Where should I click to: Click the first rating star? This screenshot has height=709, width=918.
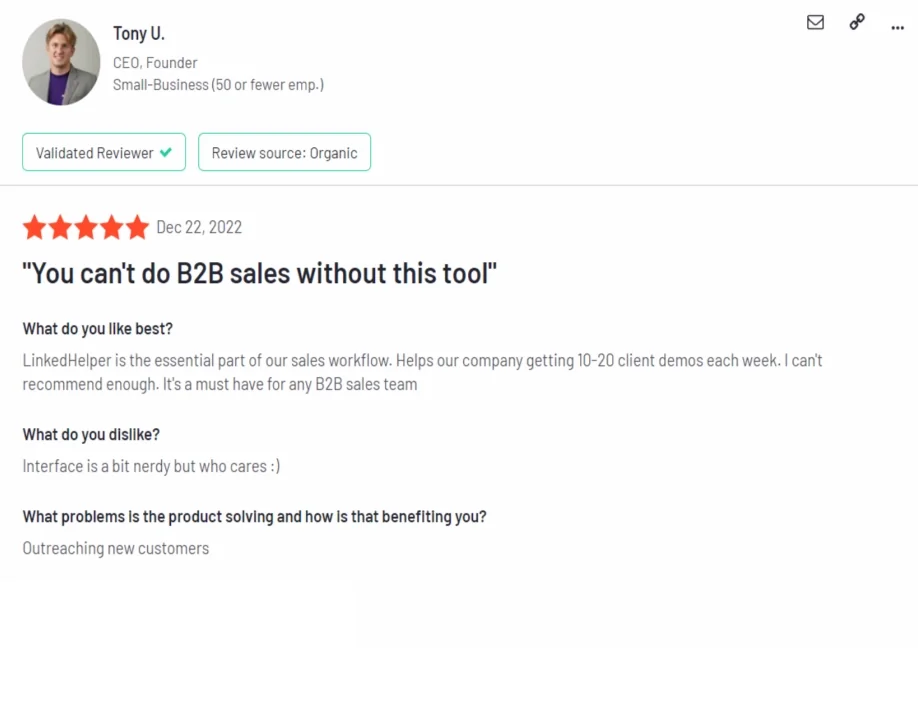coord(34,228)
